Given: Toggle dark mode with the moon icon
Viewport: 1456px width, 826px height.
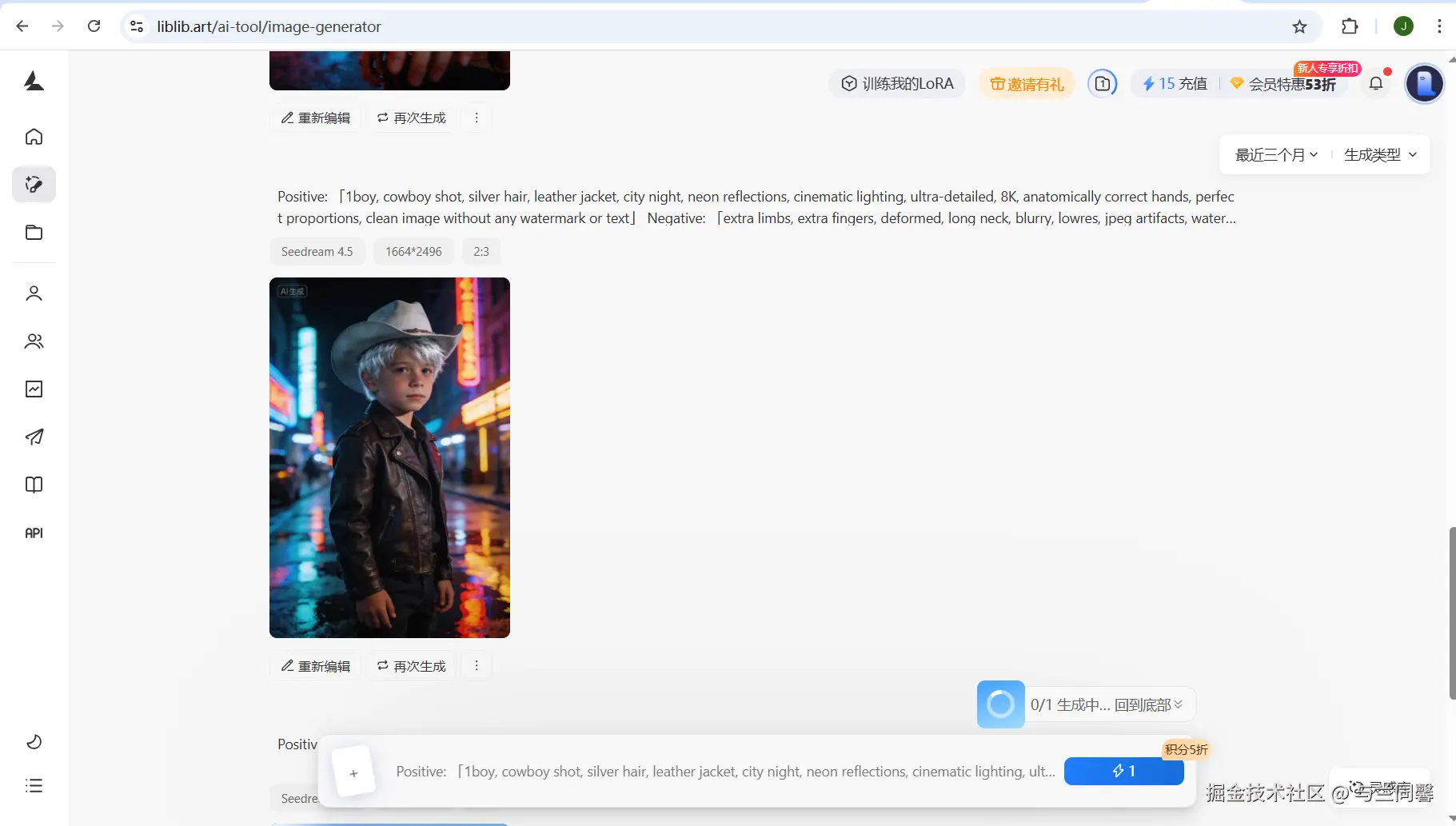Looking at the screenshot, I should (34, 742).
